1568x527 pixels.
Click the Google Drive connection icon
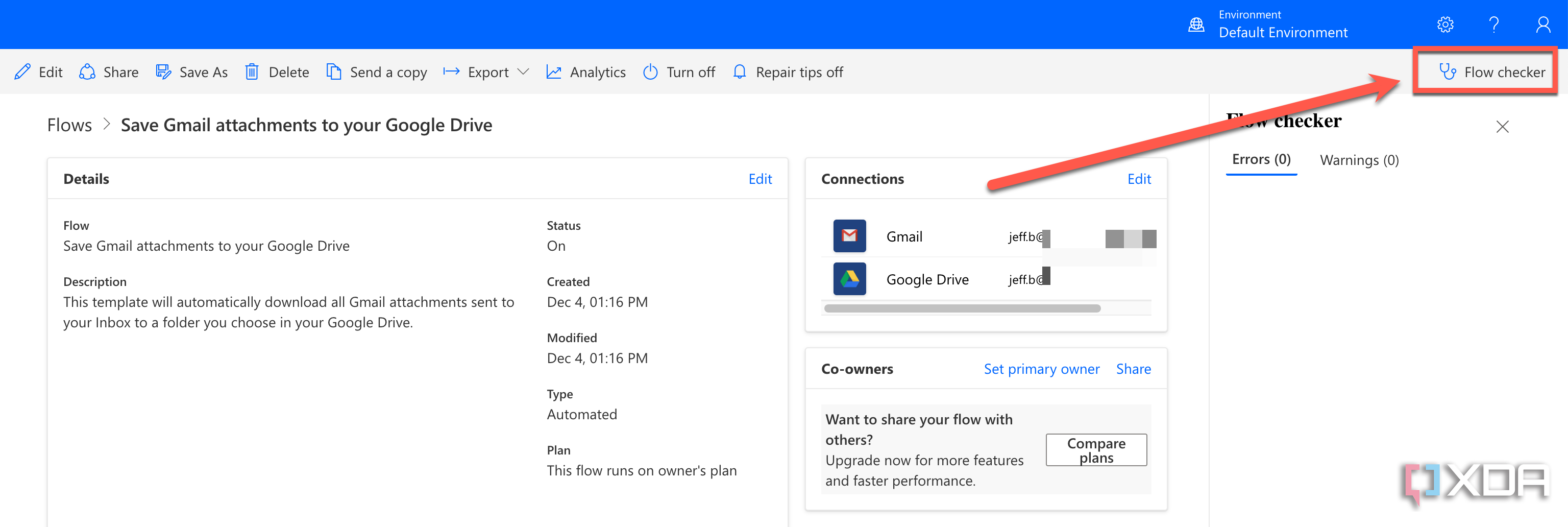pos(849,278)
